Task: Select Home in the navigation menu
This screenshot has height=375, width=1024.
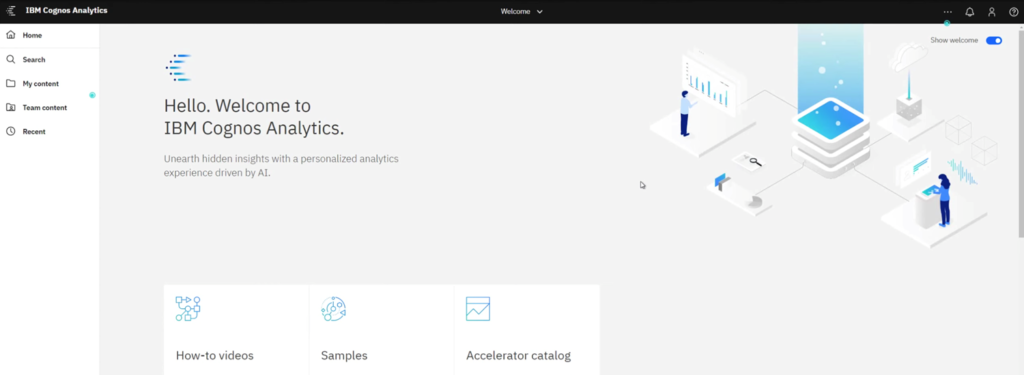Action: click(50, 35)
